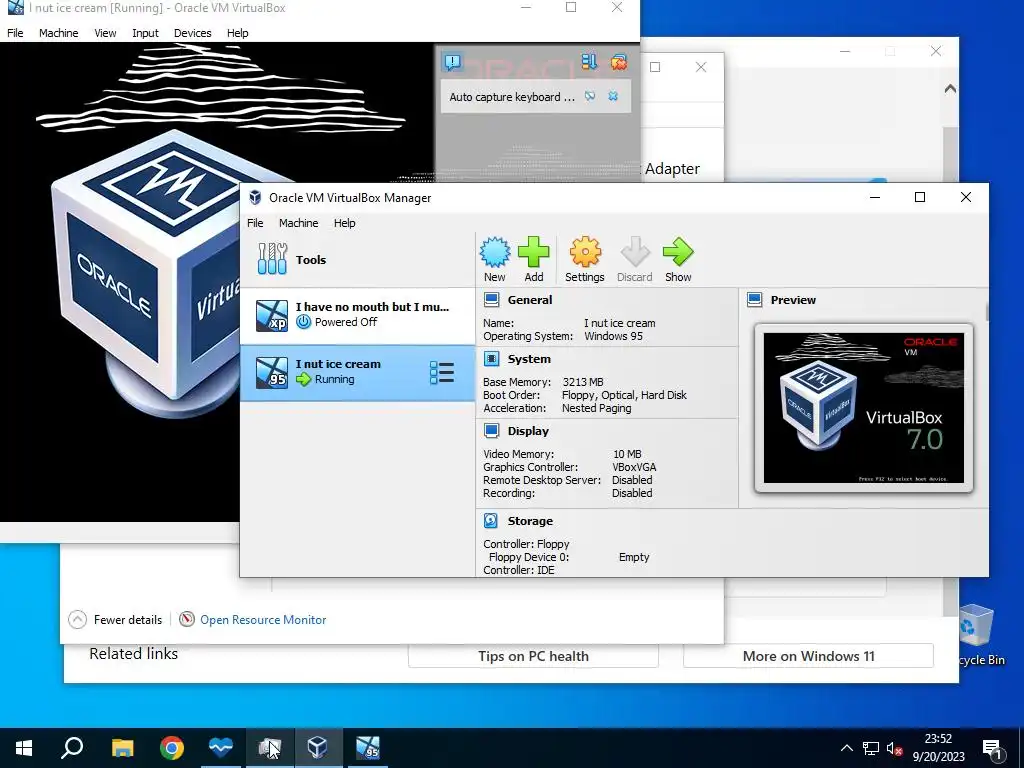Open the list menu icon on I nut ice cream
Image resolution: width=1024 pixels, height=768 pixels.
(x=441, y=373)
